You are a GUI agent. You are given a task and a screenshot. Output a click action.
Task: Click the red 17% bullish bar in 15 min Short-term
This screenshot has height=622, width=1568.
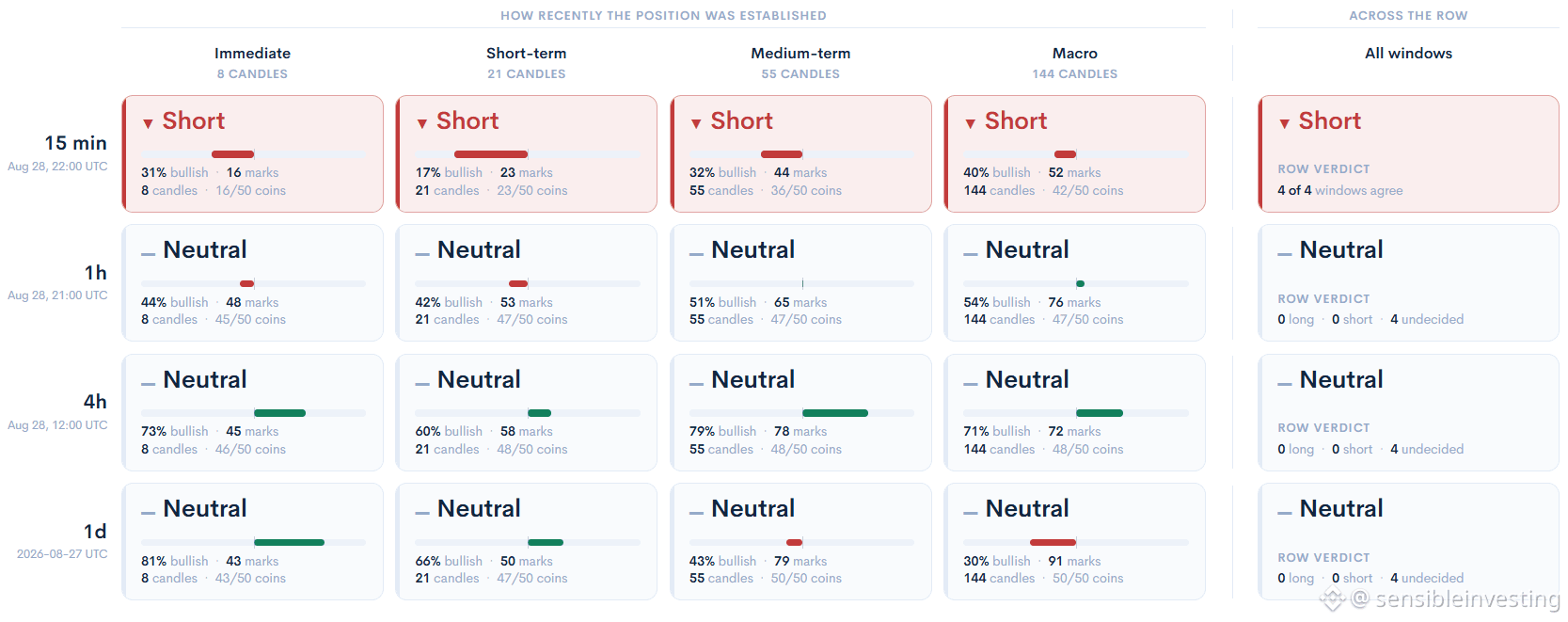[x=491, y=154]
